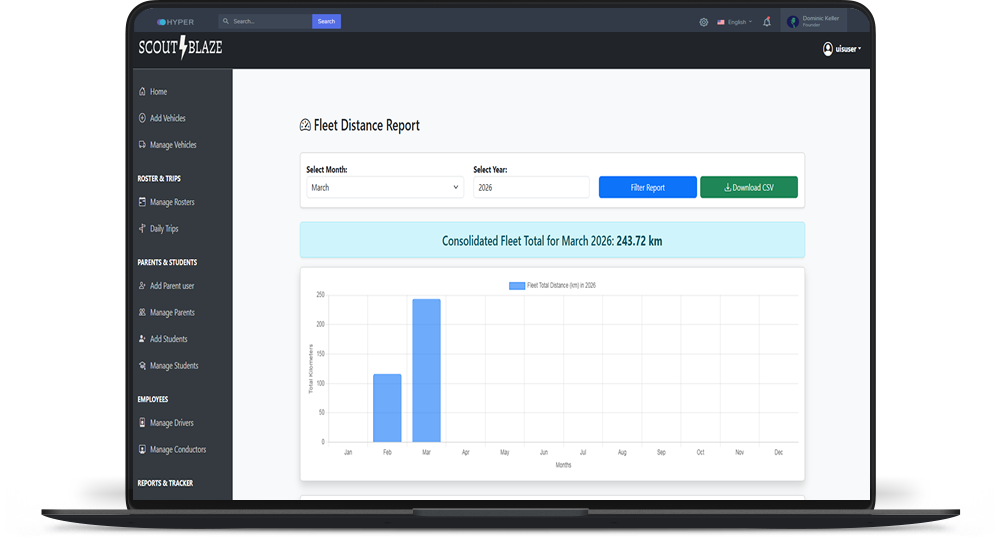Click the Daily Trips signpost icon

(142, 229)
